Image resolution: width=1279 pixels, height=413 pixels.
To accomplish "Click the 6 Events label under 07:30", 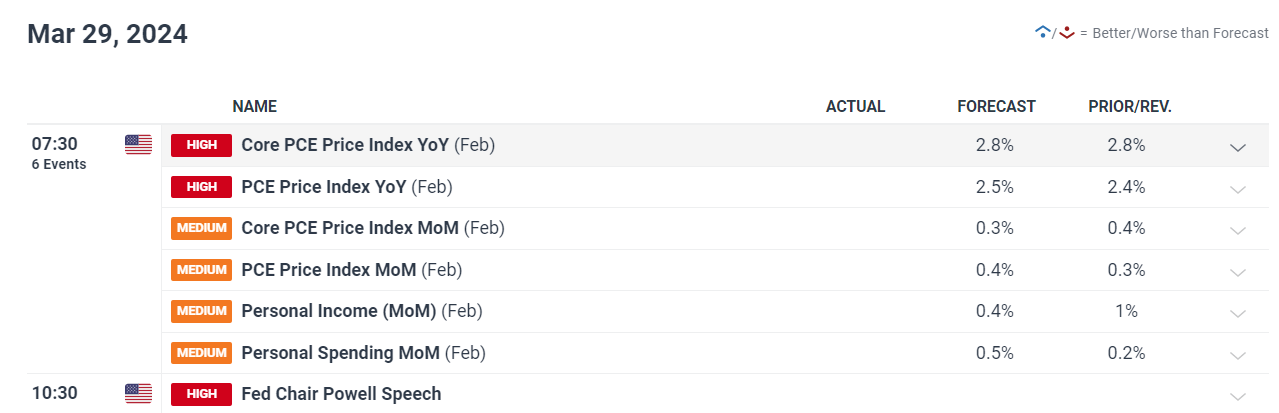I will click(x=59, y=164).
